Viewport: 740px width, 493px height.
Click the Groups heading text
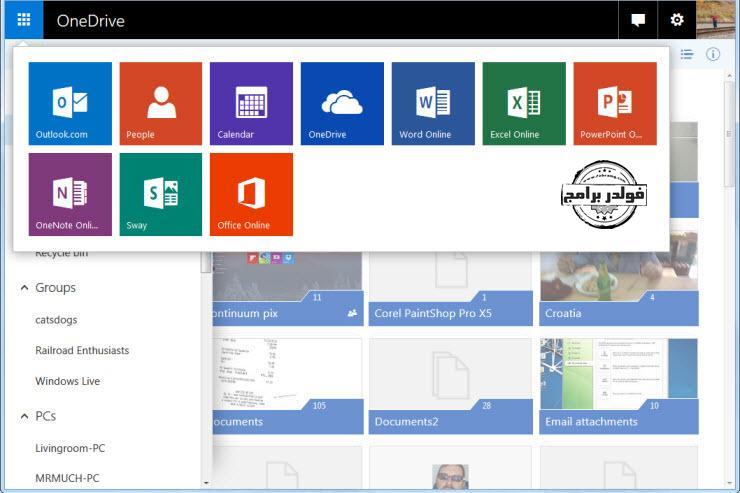[x=55, y=287]
